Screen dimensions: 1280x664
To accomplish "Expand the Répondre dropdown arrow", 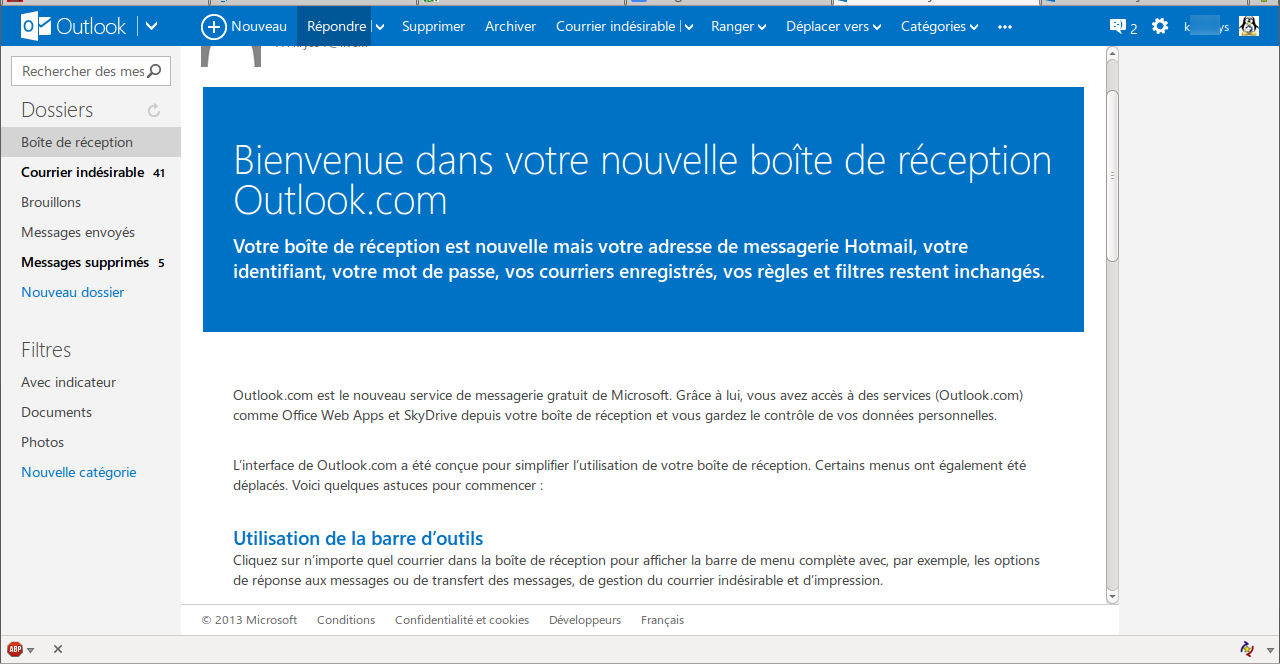I will coord(379,27).
